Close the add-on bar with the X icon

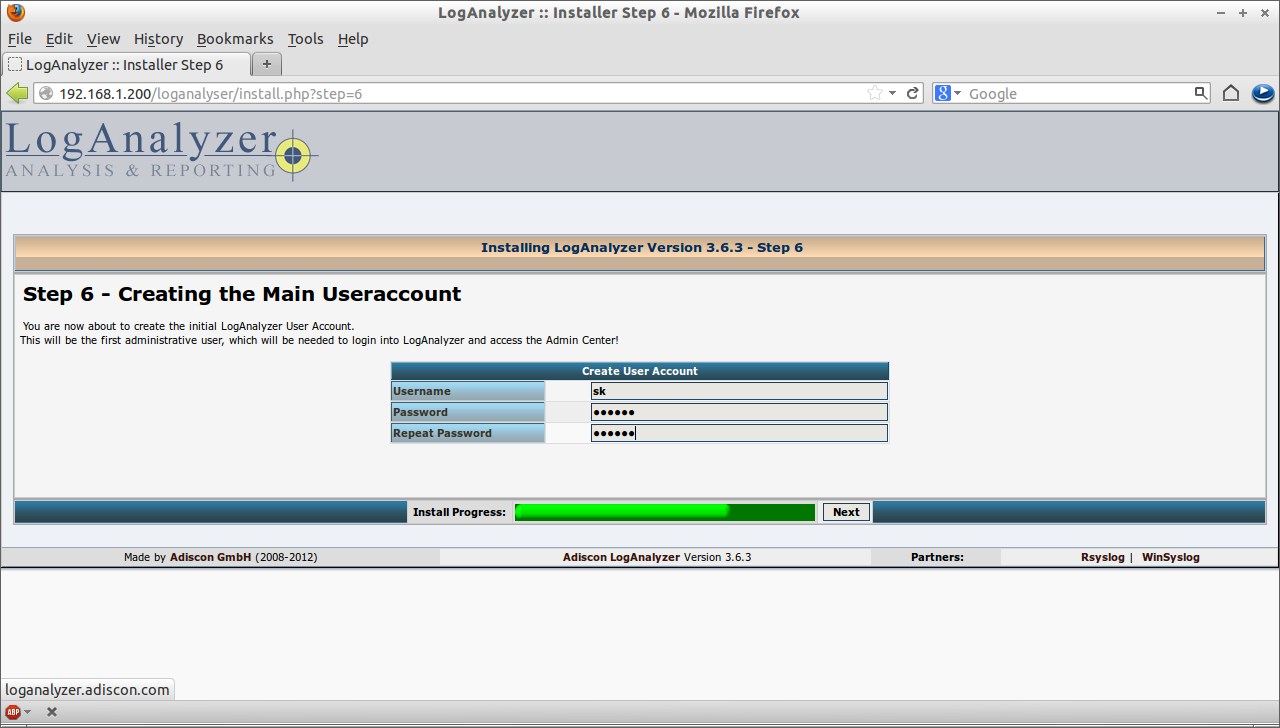[52, 712]
